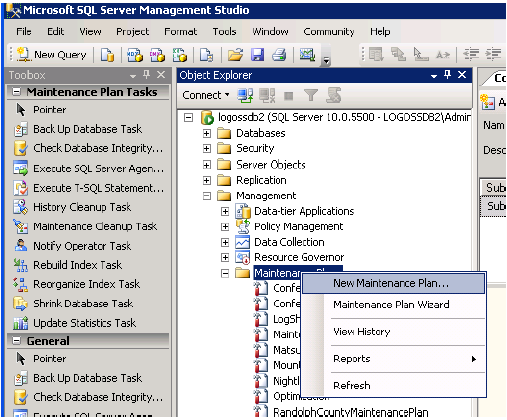
Task: Select Update Statistics Task
Action: tap(75, 323)
